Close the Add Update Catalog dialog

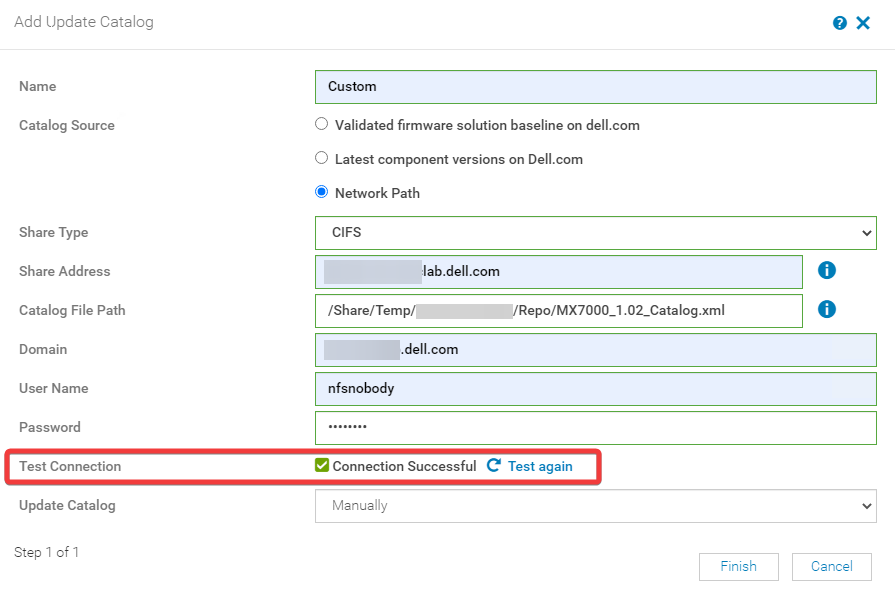(x=863, y=22)
